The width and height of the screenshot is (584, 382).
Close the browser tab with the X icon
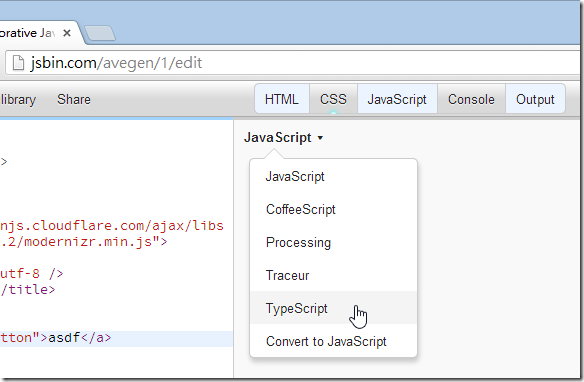(67, 34)
